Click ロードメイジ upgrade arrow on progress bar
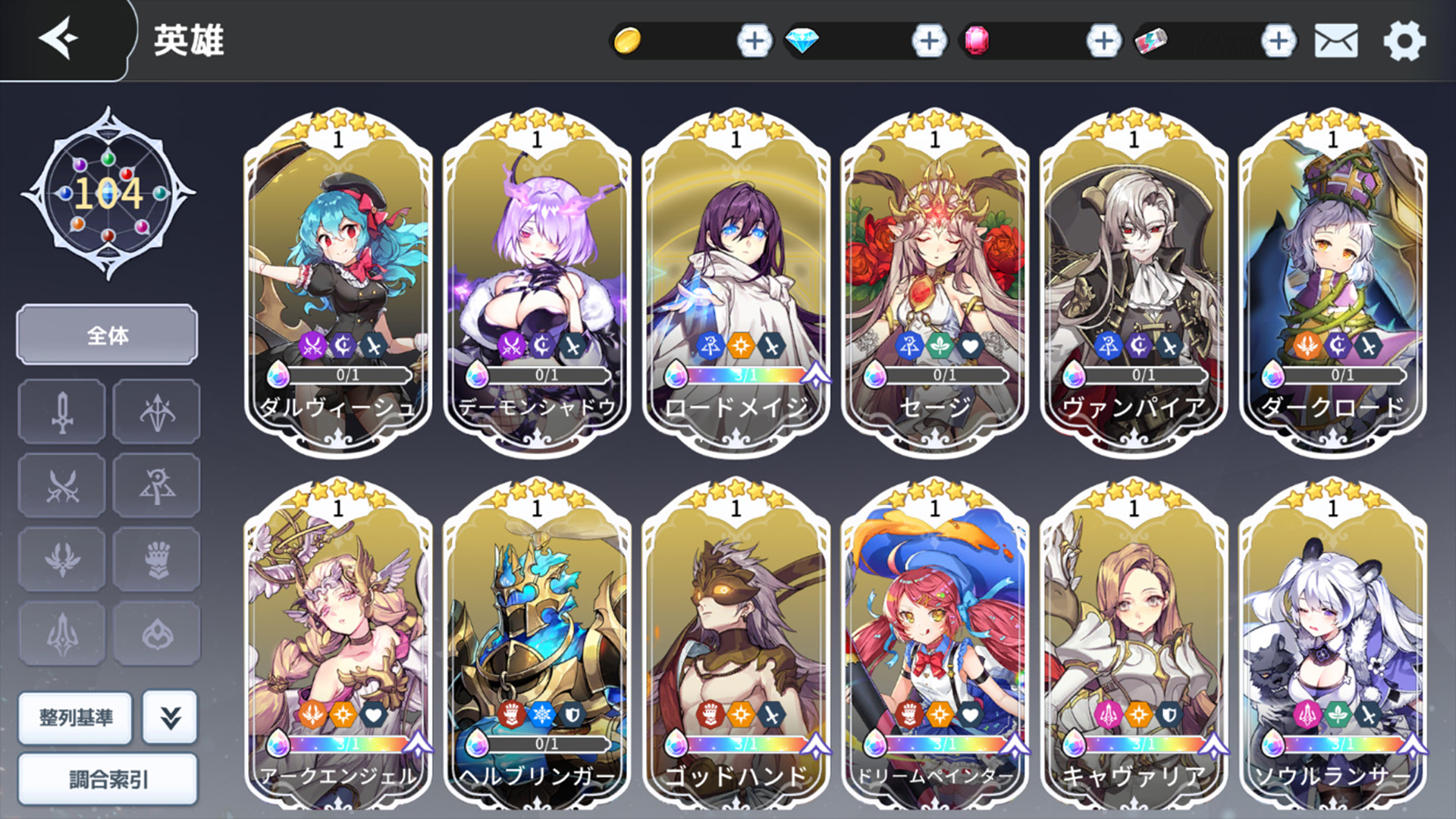The image size is (1456, 819). (x=815, y=374)
